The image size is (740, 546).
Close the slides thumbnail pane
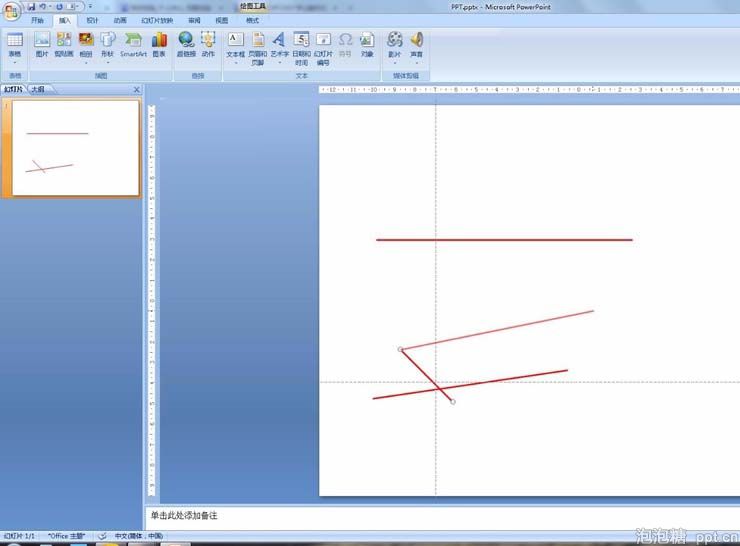[137, 90]
